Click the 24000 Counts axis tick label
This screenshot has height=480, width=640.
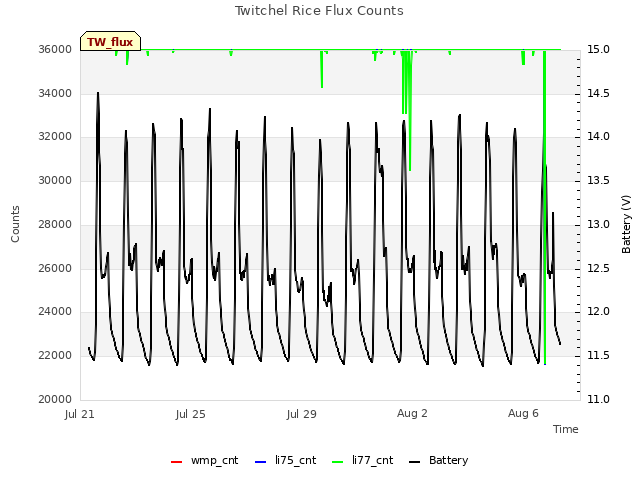click(55, 311)
